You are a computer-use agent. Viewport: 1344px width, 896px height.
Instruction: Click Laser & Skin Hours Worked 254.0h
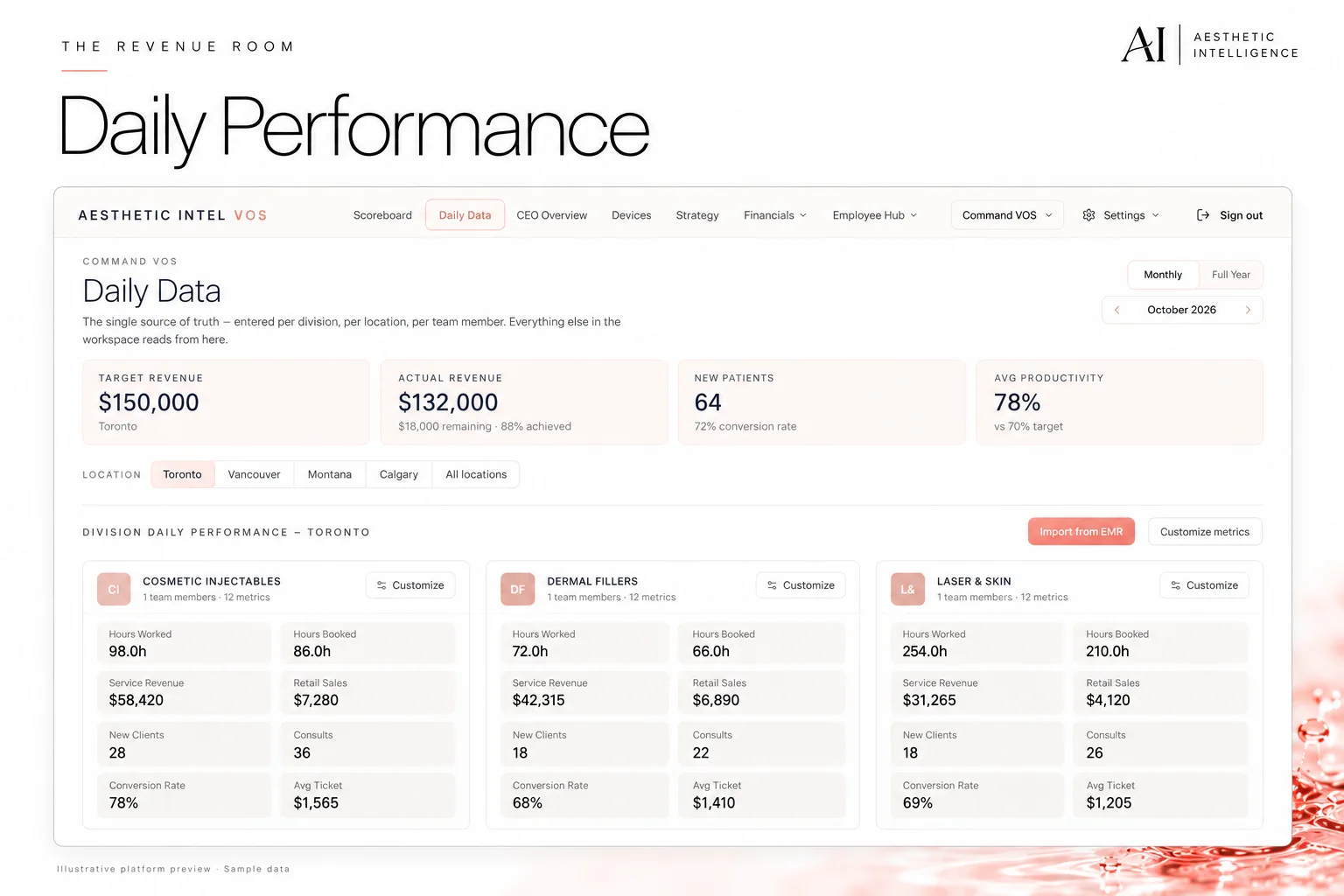point(977,643)
